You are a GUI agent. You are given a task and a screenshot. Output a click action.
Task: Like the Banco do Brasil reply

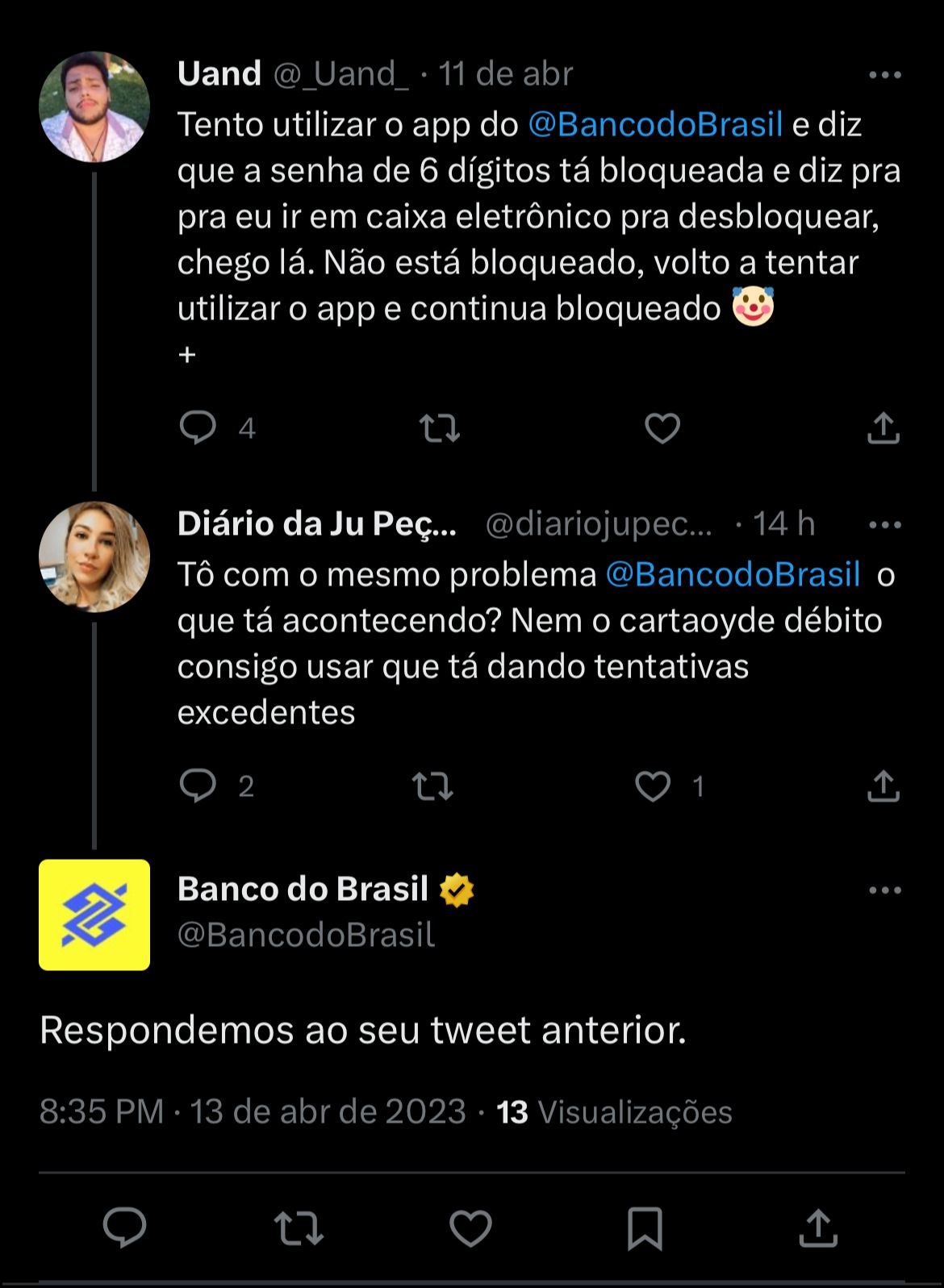[470, 1228]
